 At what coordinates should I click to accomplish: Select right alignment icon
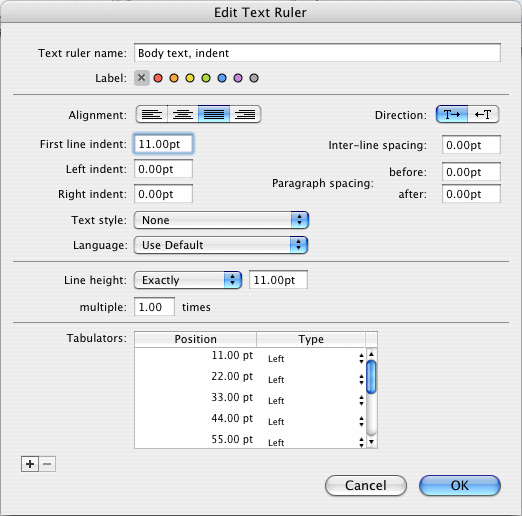click(245, 115)
